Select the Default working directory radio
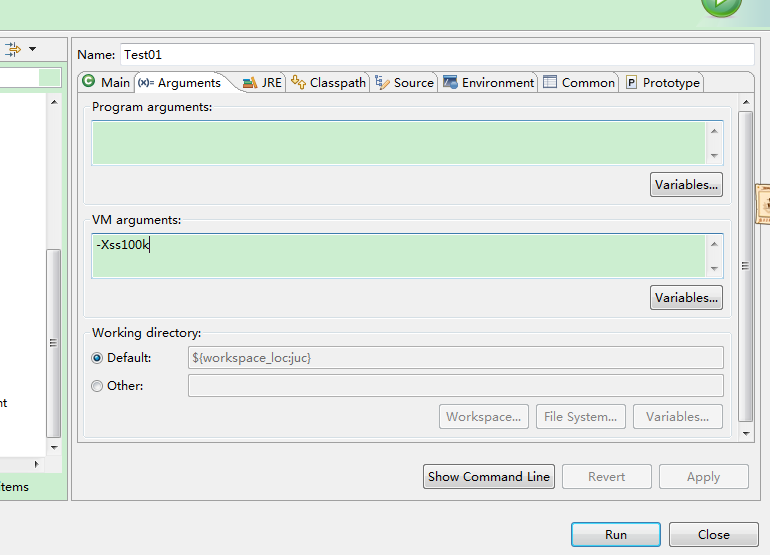Screen dimensions: 770x555 tap(97, 358)
